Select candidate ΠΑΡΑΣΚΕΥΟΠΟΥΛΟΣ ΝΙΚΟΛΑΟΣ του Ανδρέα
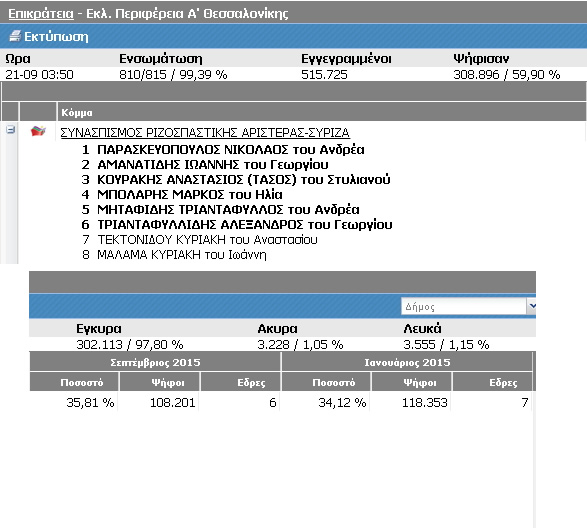 coord(231,149)
